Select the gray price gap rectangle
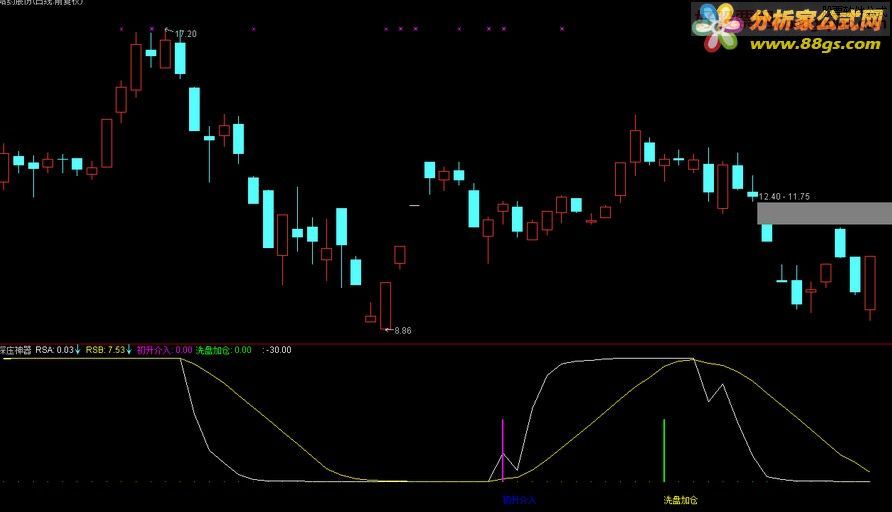Image resolution: width=892 pixels, height=512 pixels. (x=824, y=213)
